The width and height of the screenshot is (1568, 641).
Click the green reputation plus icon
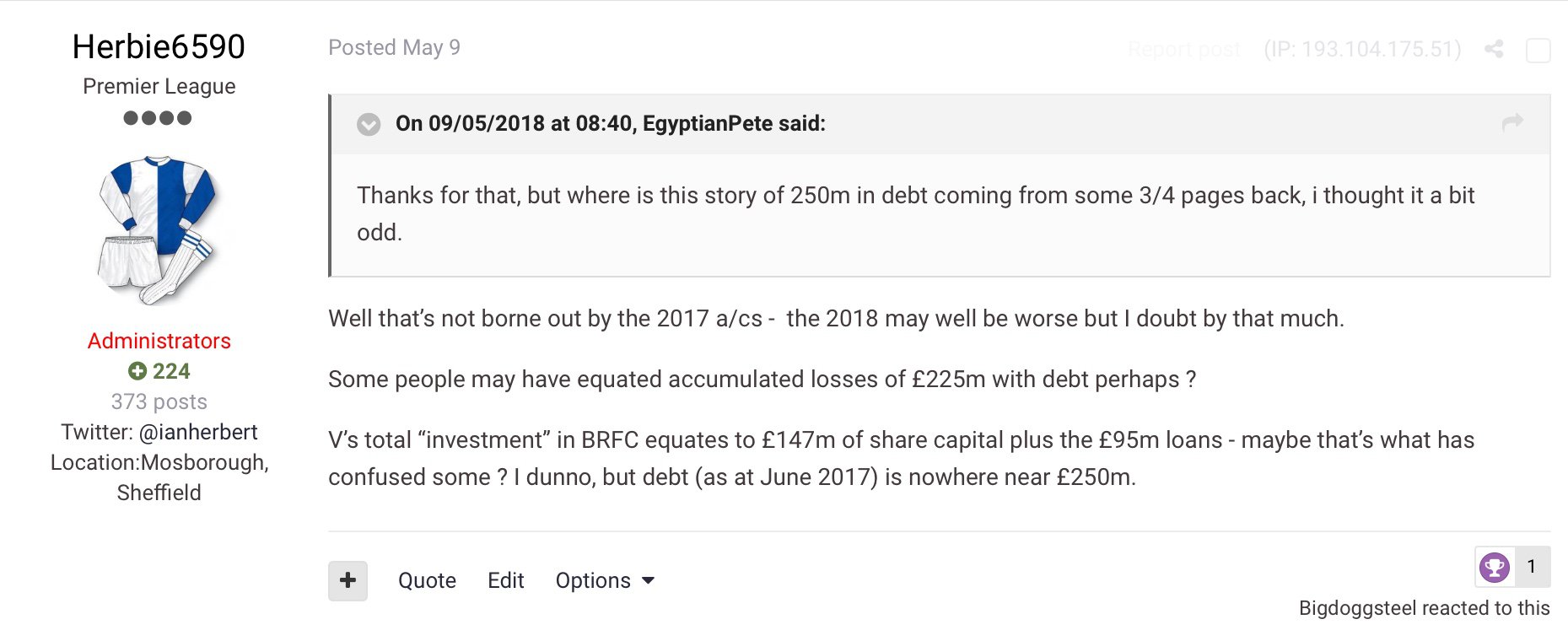point(137,371)
